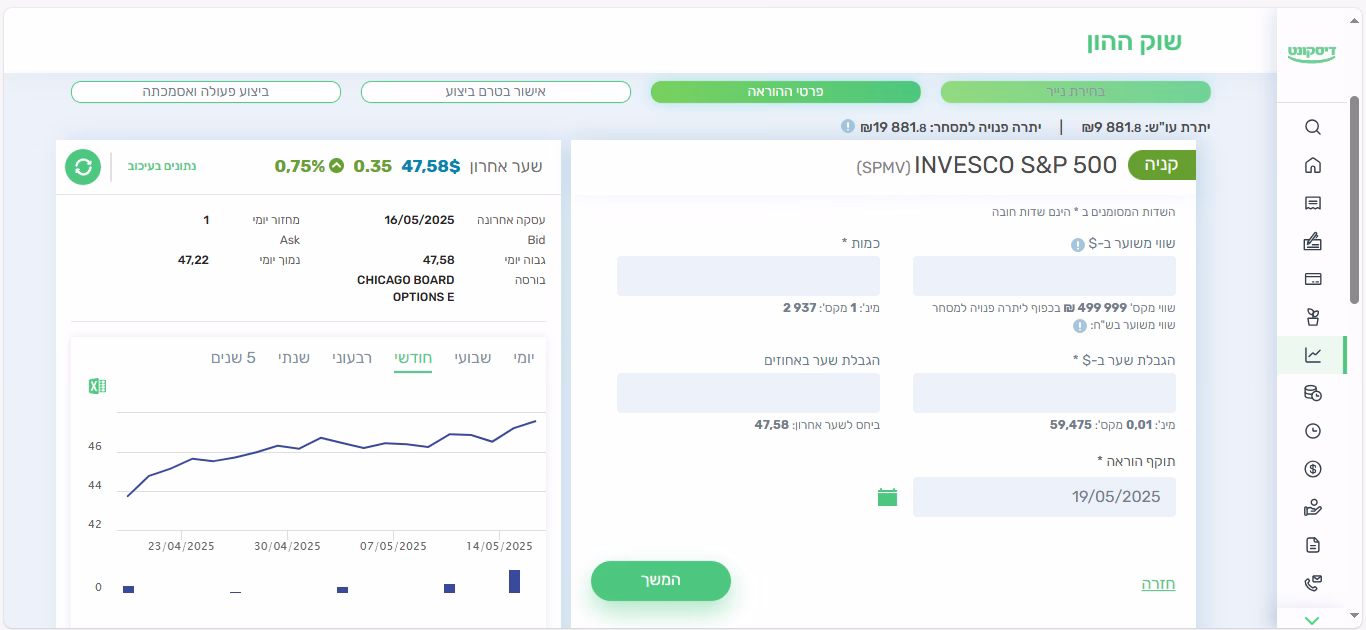Click last trade date 16/05/2025
Image resolution: width=1366 pixels, height=630 pixels.
point(419,220)
